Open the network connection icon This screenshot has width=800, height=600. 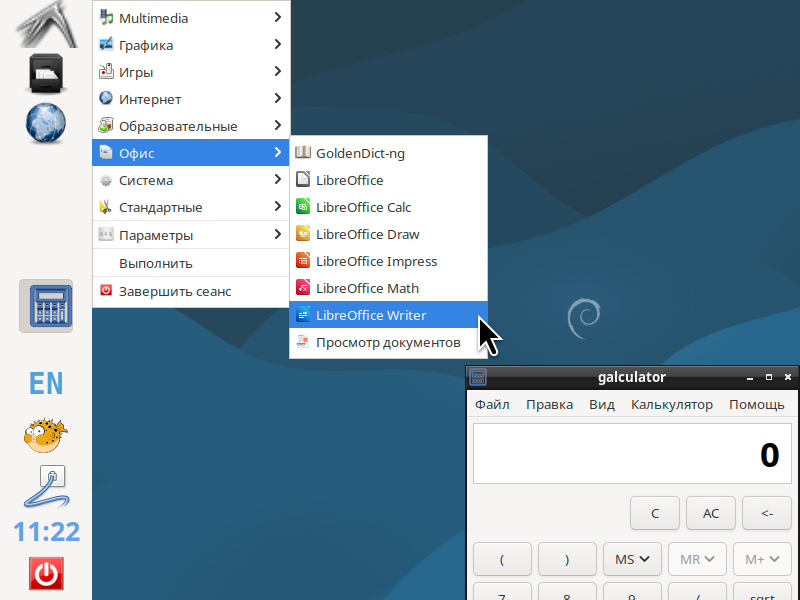tap(46, 487)
